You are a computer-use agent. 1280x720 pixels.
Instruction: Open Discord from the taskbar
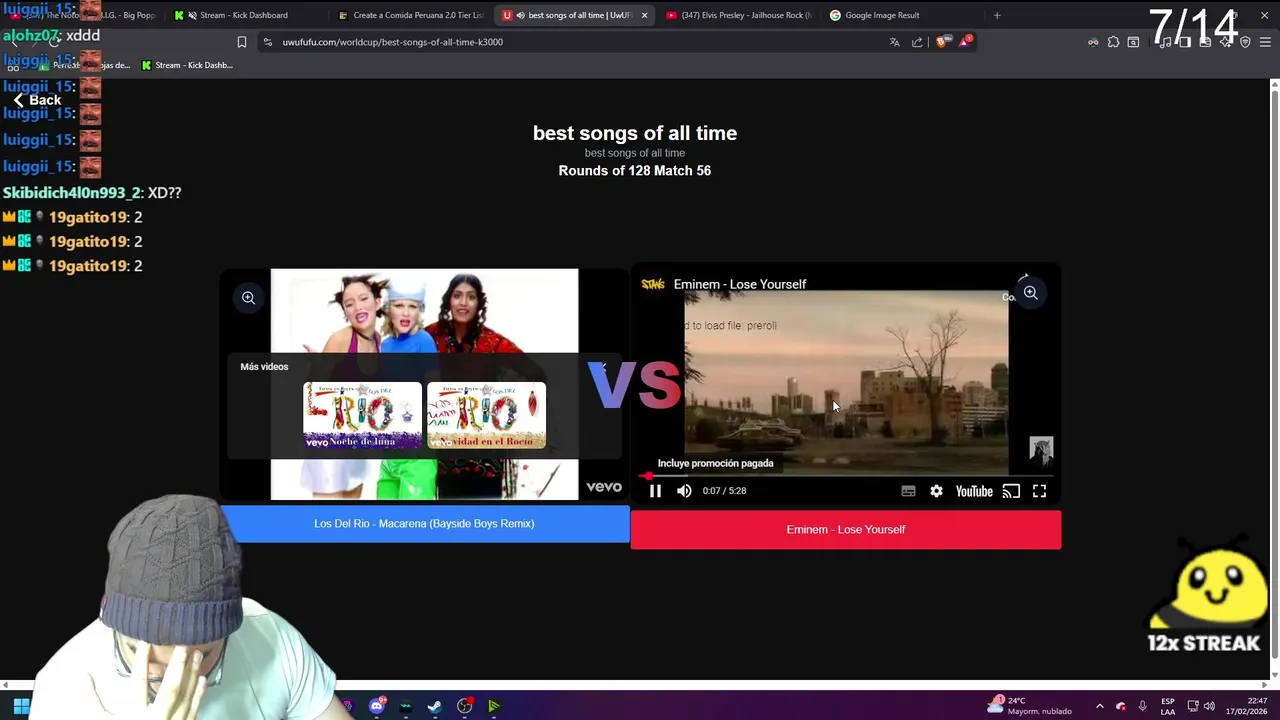(x=377, y=706)
